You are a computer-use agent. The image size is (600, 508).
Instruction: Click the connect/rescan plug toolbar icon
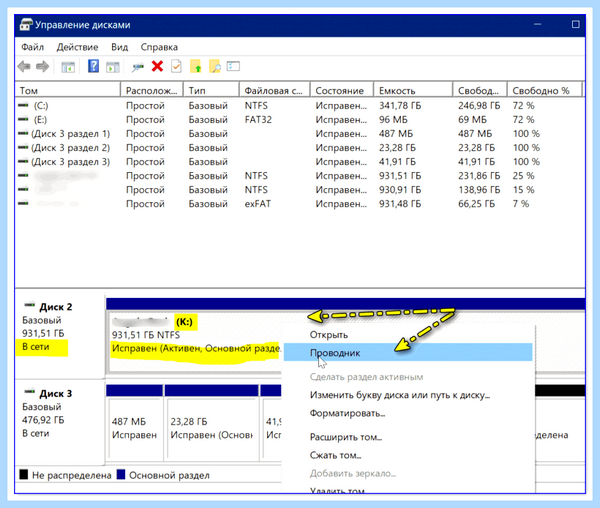click(x=138, y=67)
